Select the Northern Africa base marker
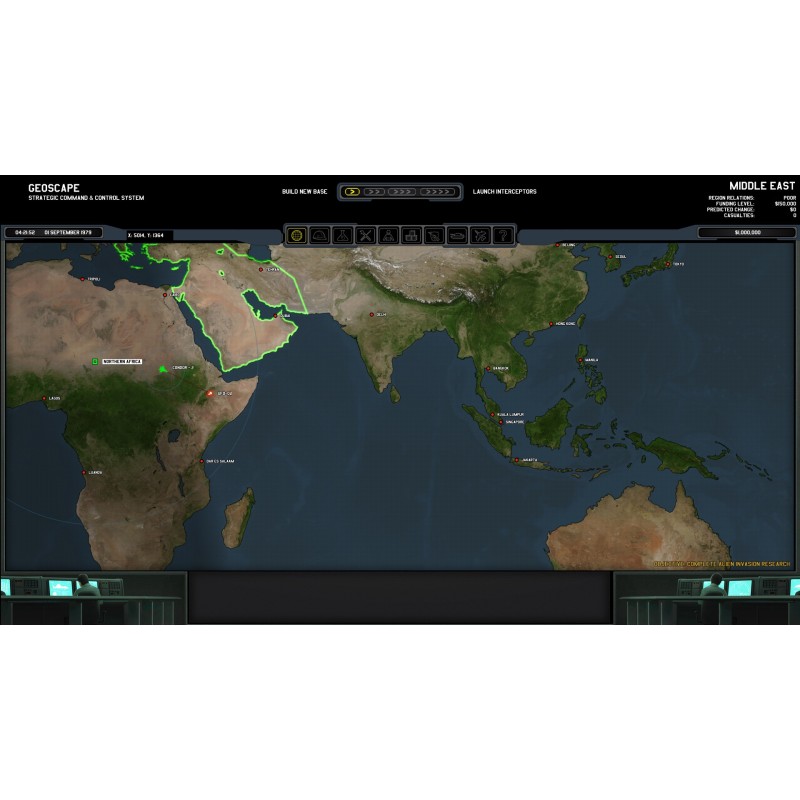Screen dimensions: 800x800 coord(96,361)
